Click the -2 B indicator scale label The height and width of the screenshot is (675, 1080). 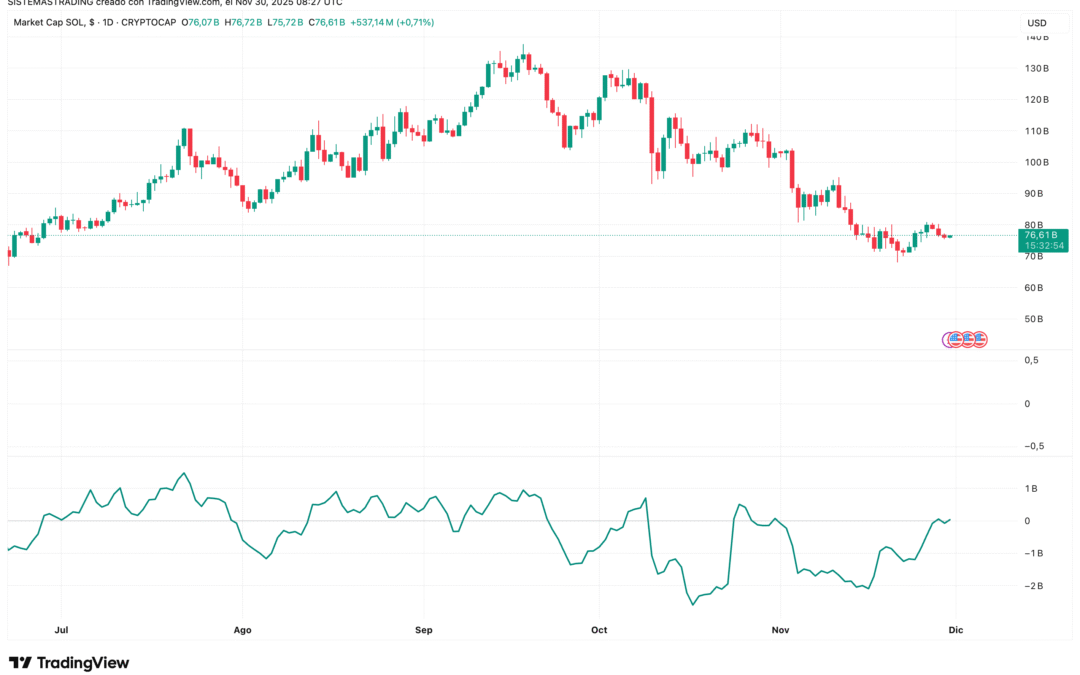(x=1035, y=586)
